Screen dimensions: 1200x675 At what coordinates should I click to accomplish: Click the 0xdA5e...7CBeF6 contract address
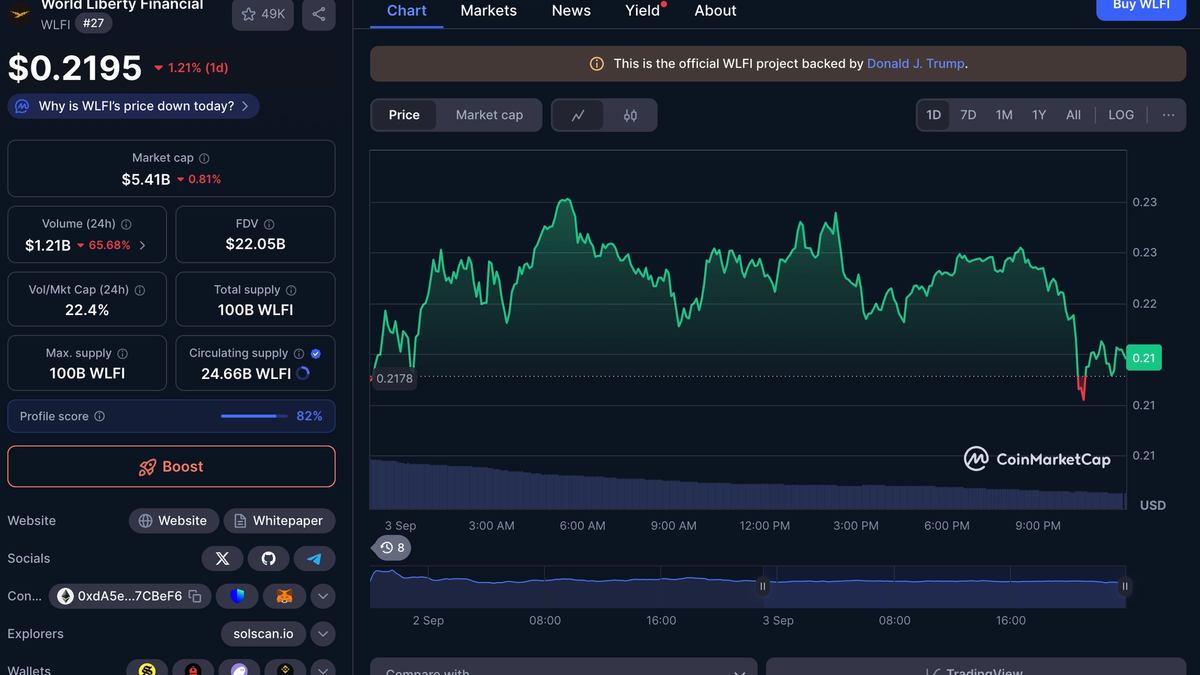click(x=130, y=596)
